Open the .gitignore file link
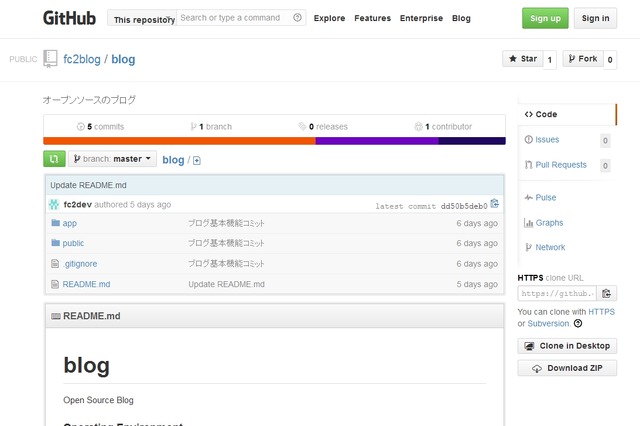The image size is (640, 426). pyautogui.click(x=80, y=264)
